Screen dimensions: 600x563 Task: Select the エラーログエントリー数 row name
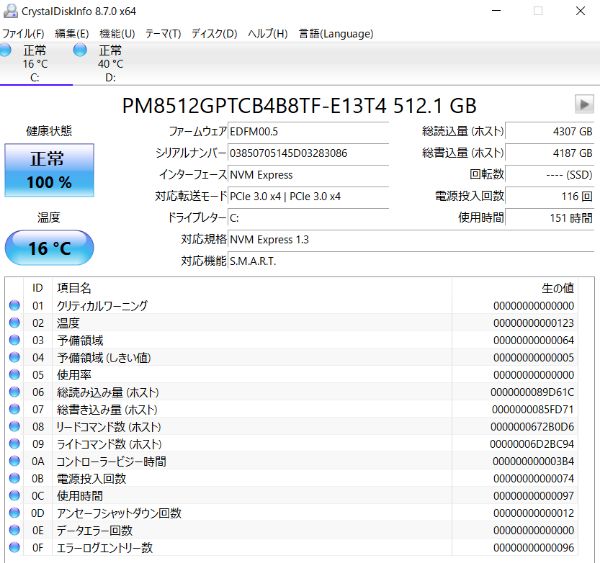[104, 548]
